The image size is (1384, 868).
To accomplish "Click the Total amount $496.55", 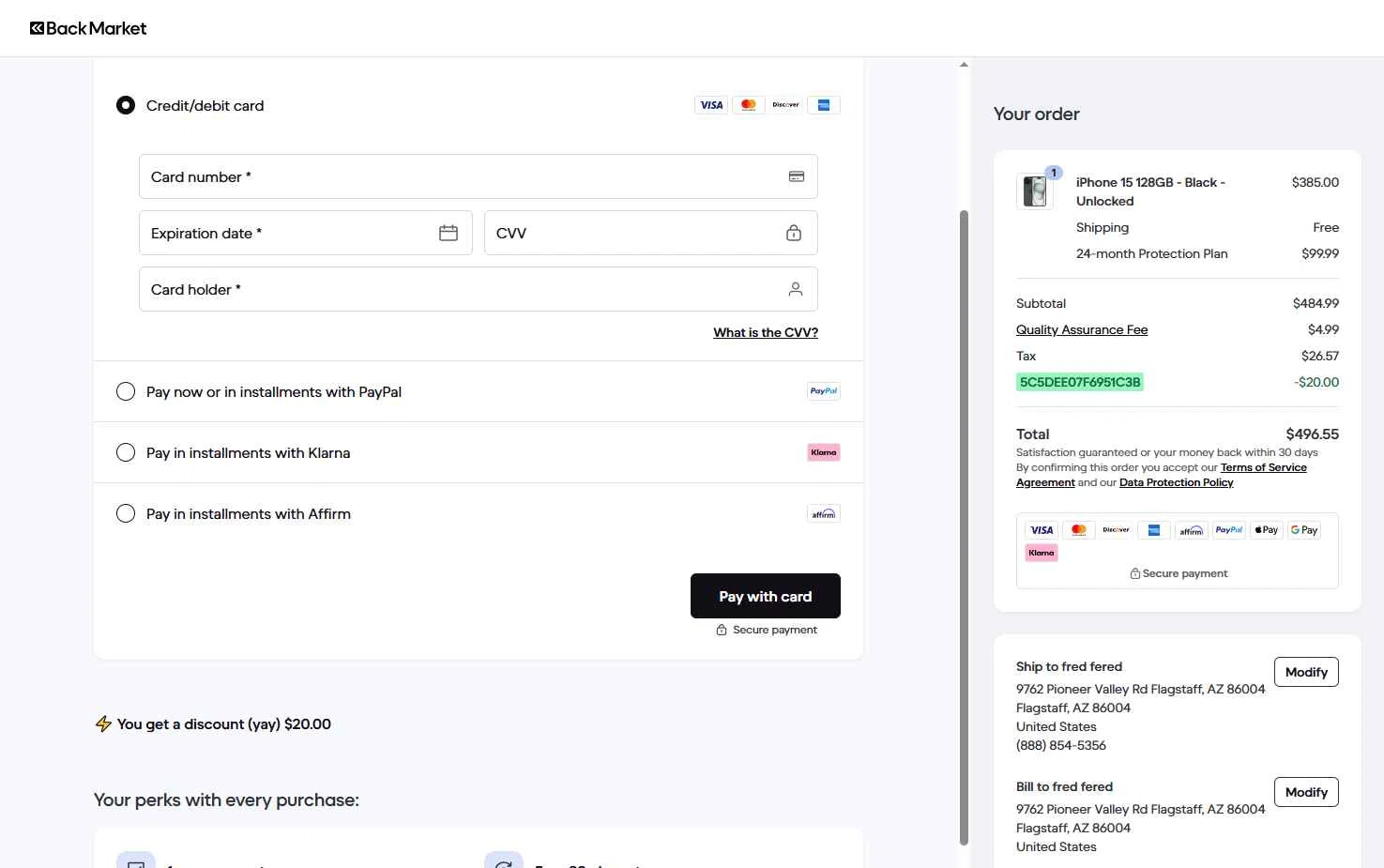I will point(1312,434).
